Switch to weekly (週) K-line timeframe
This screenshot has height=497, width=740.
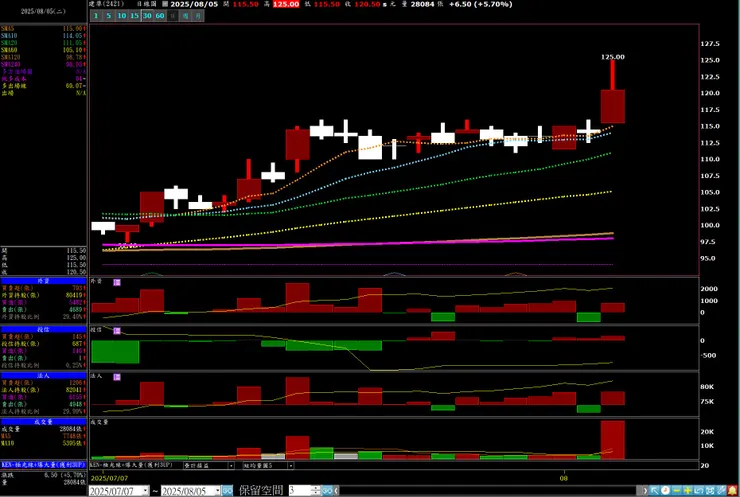coord(185,16)
